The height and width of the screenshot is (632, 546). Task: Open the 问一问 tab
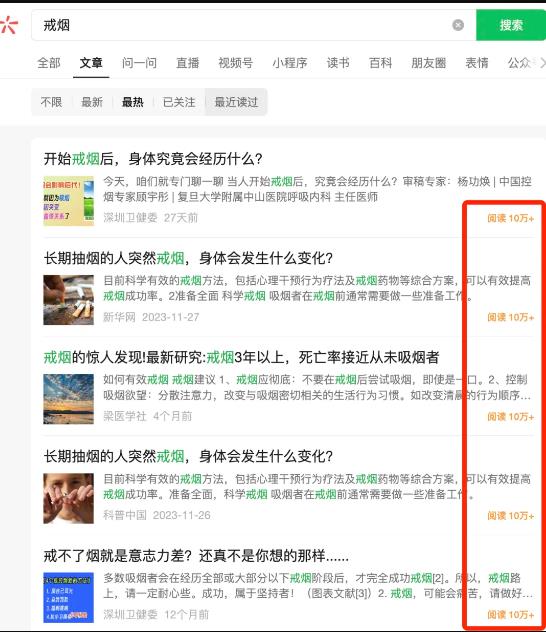click(x=139, y=63)
